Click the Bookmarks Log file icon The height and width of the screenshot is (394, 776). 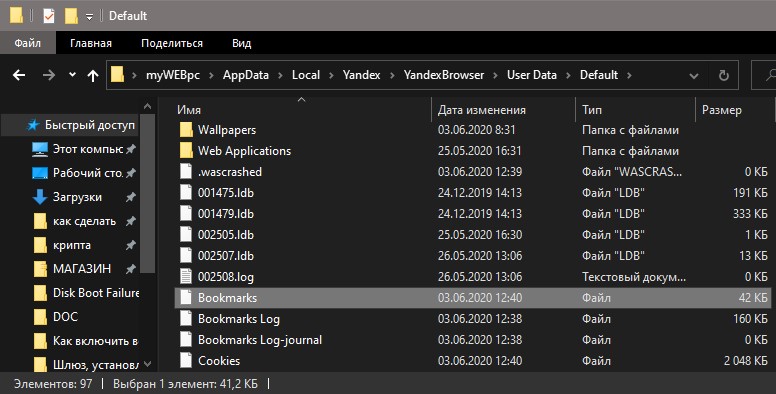(186, 319)
